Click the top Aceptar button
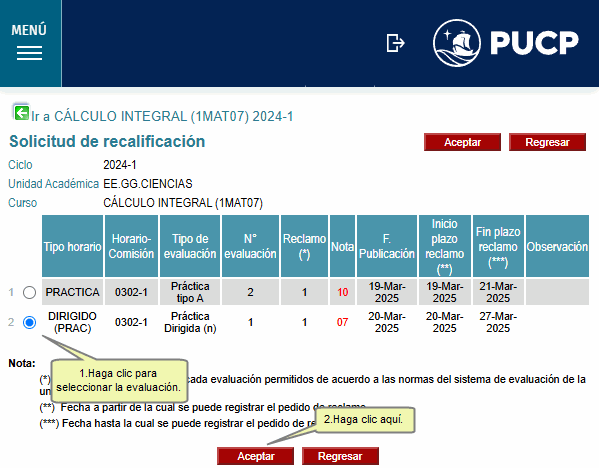 (x=462, y=142)
